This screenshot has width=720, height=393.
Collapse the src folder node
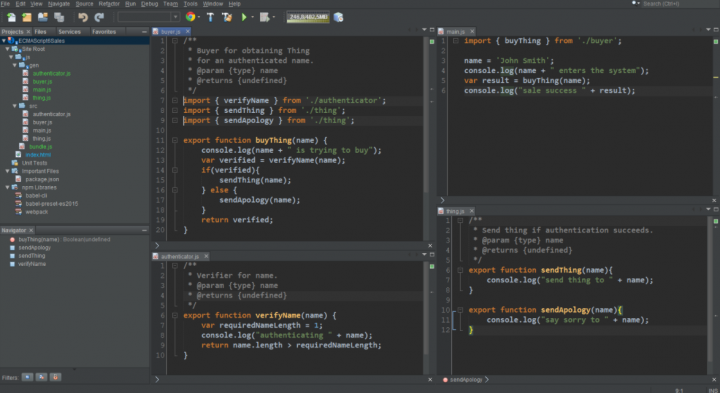coord(15,106)
